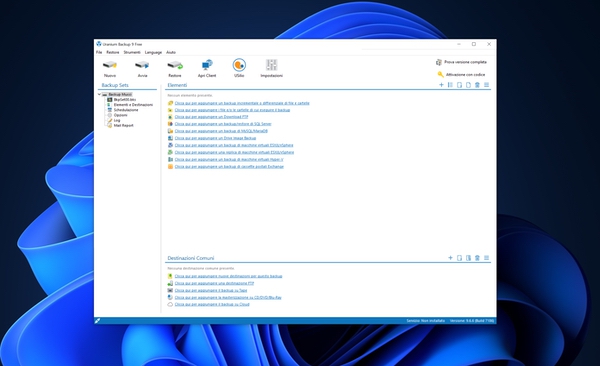Click link to add ESXi/vSphere VM replica
Screen dimensions: 600x366
[x=234, y=152]
